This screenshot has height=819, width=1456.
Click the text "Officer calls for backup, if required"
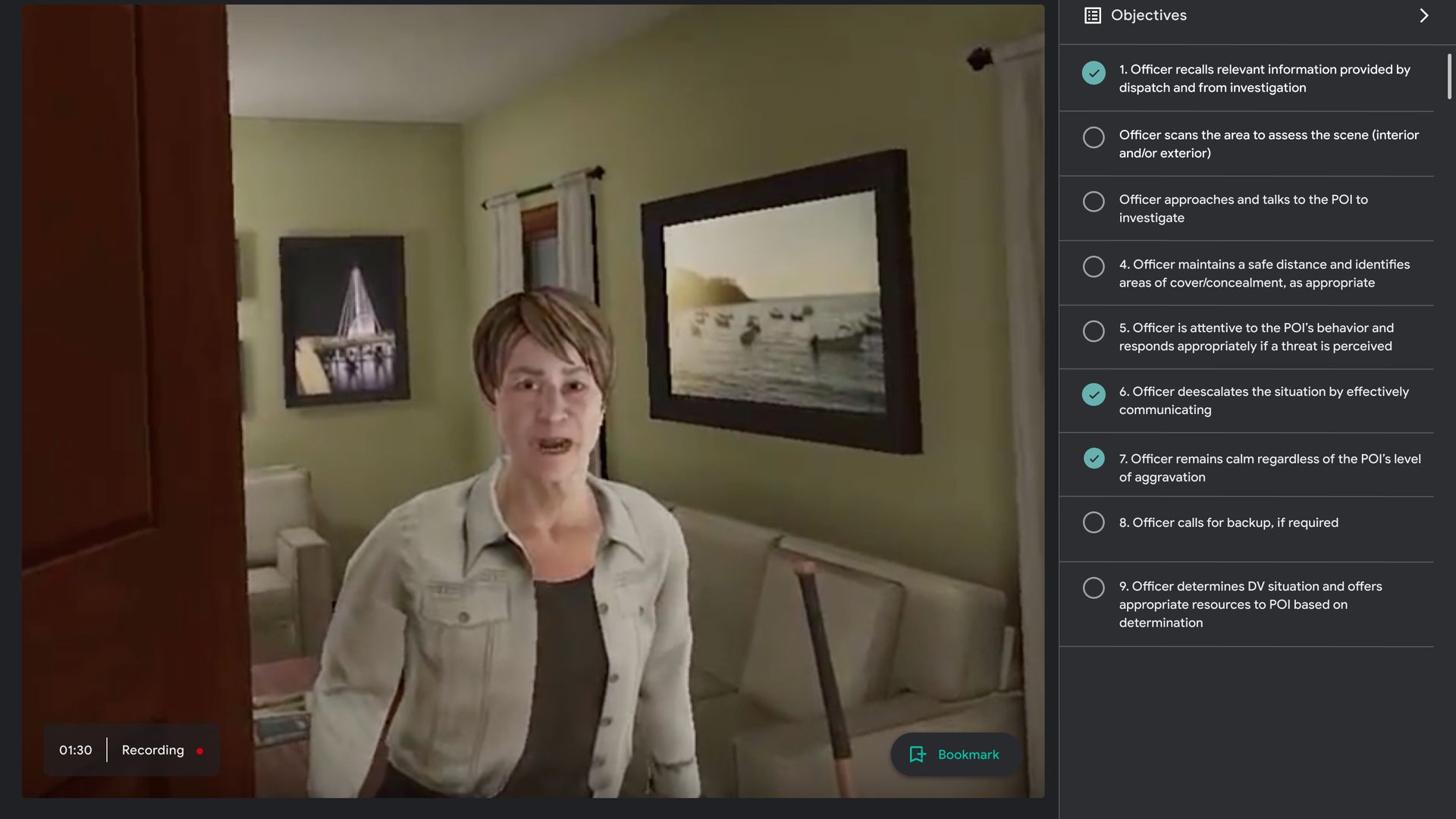coord(1235,522)
